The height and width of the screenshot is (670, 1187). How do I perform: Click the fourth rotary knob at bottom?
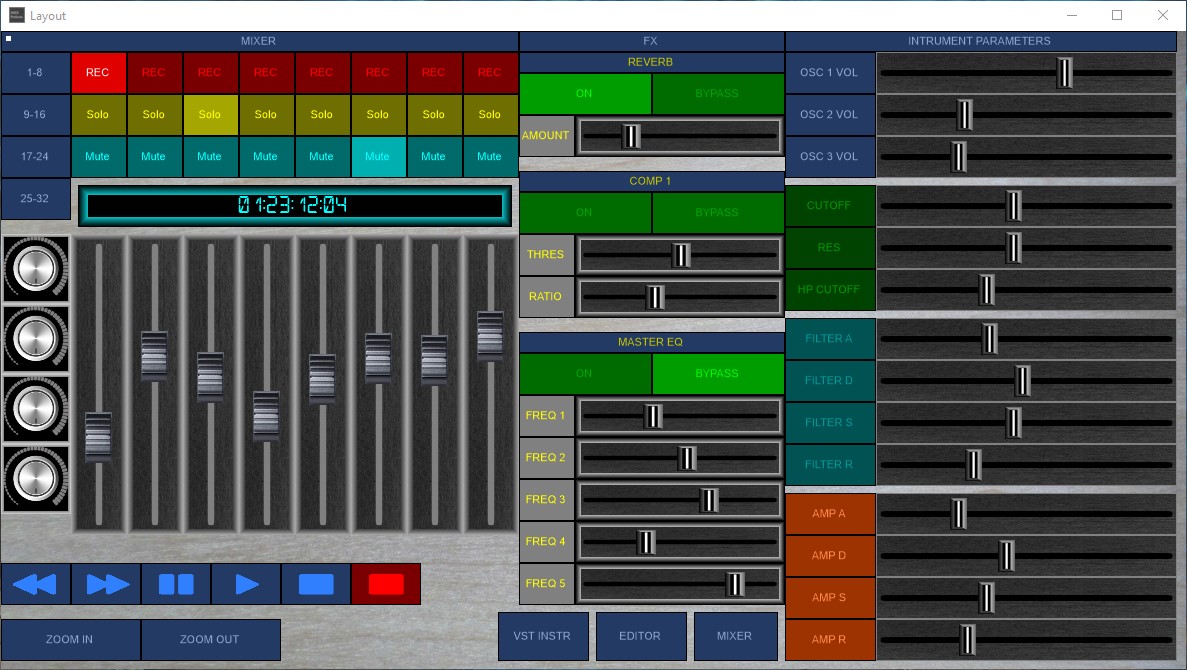[36, 478]
